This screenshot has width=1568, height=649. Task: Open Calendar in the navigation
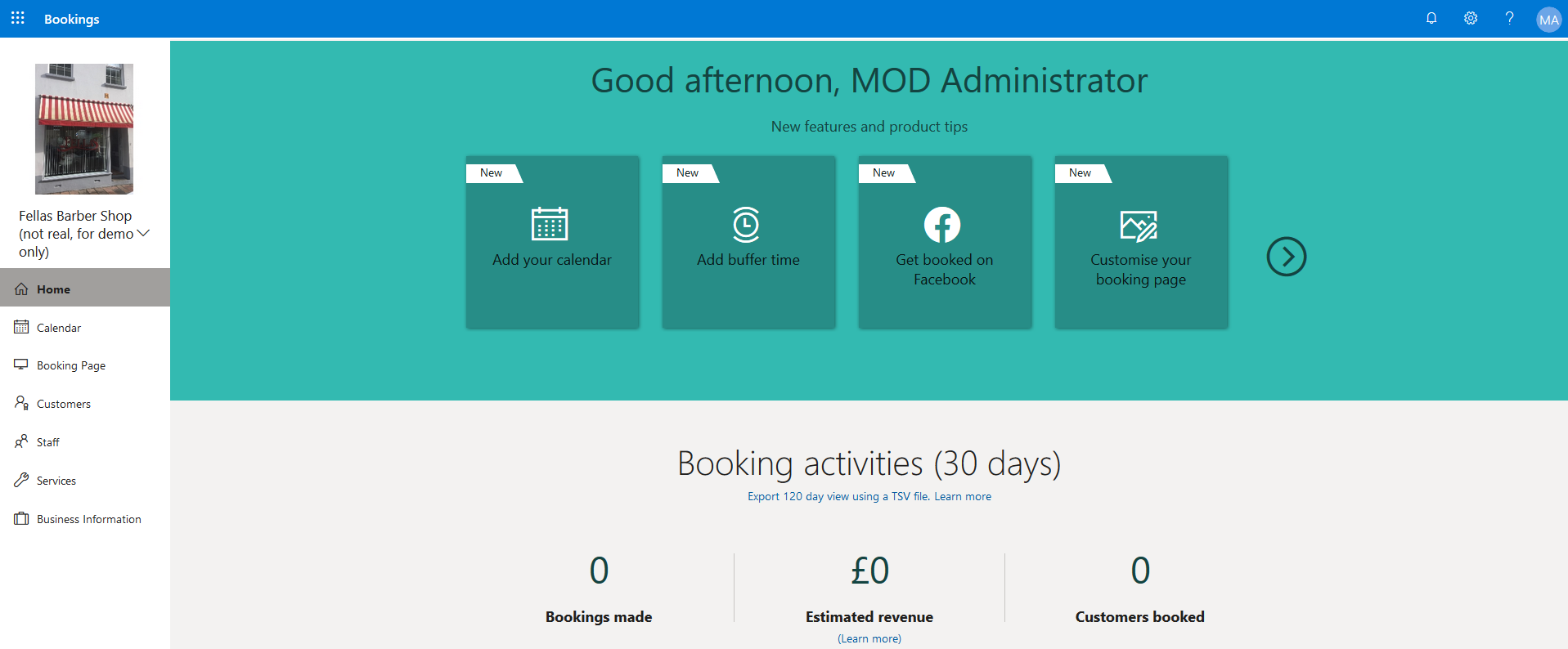coord(85,327)
